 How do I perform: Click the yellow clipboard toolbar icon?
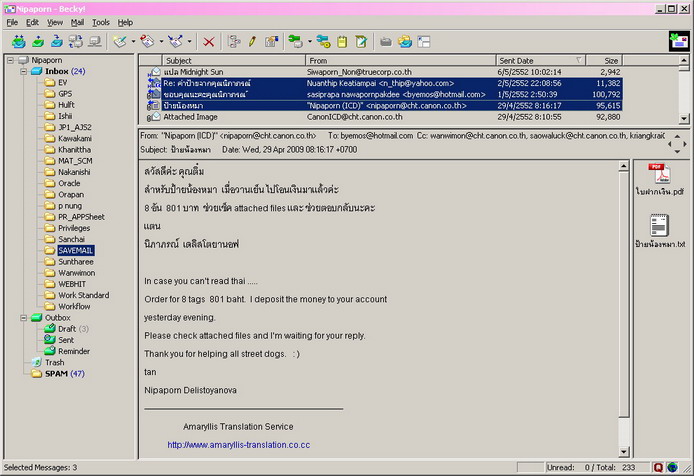(342, 42)
